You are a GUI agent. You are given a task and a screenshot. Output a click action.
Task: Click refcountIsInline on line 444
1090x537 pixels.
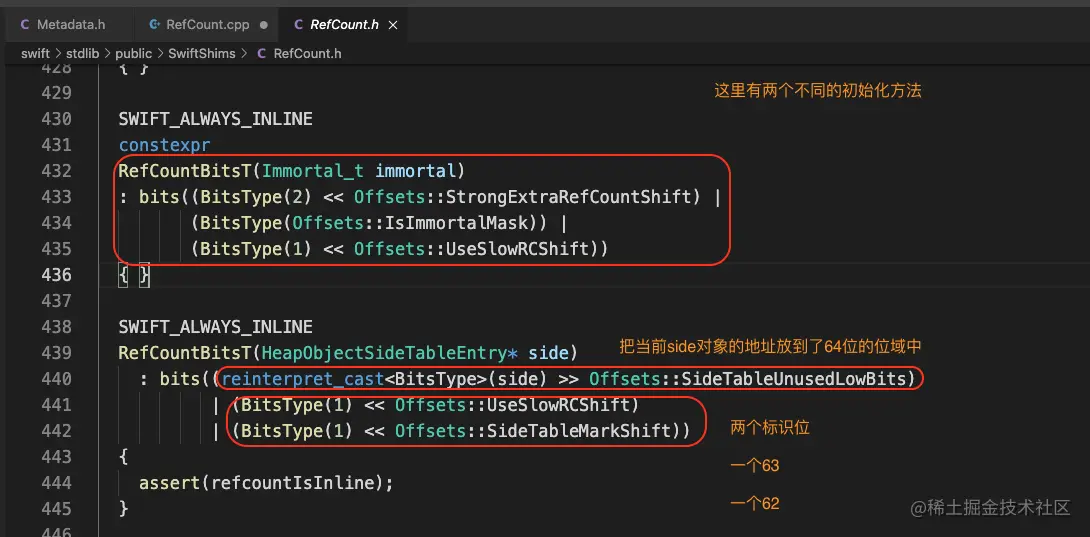coord(294,483)
